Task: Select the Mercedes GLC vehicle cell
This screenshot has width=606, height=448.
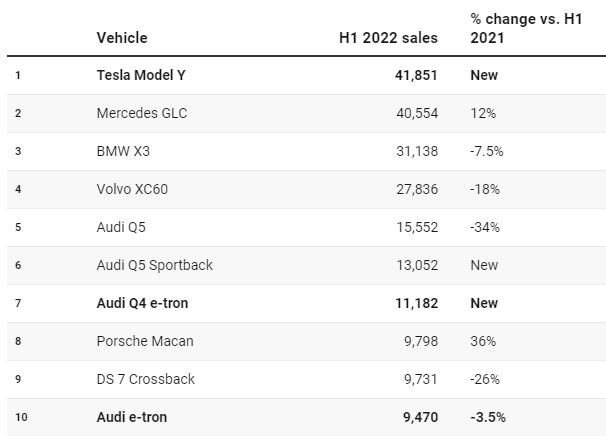Action: pyautogui.click(x=141, y=113)
